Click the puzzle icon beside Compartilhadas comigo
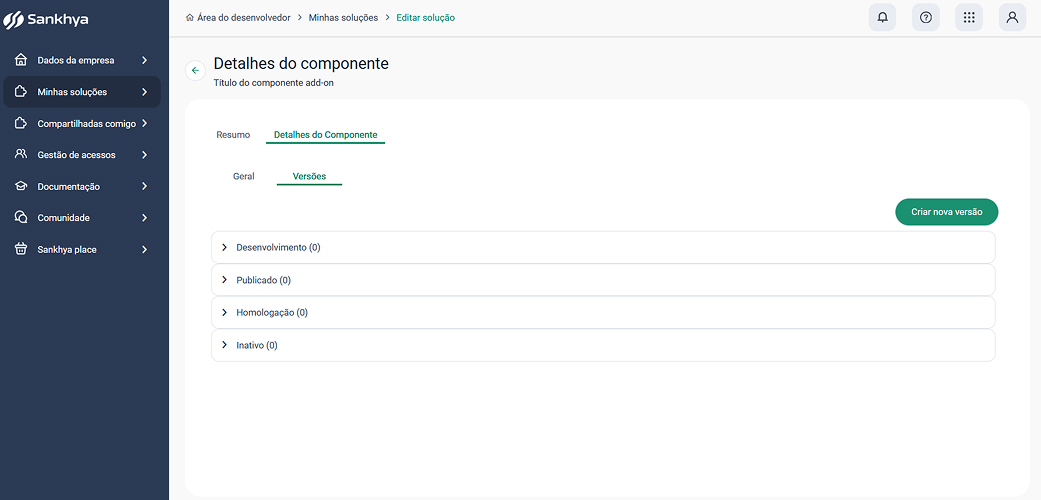The height and width of the screenshot is (500, 1041). click(21, 124)
